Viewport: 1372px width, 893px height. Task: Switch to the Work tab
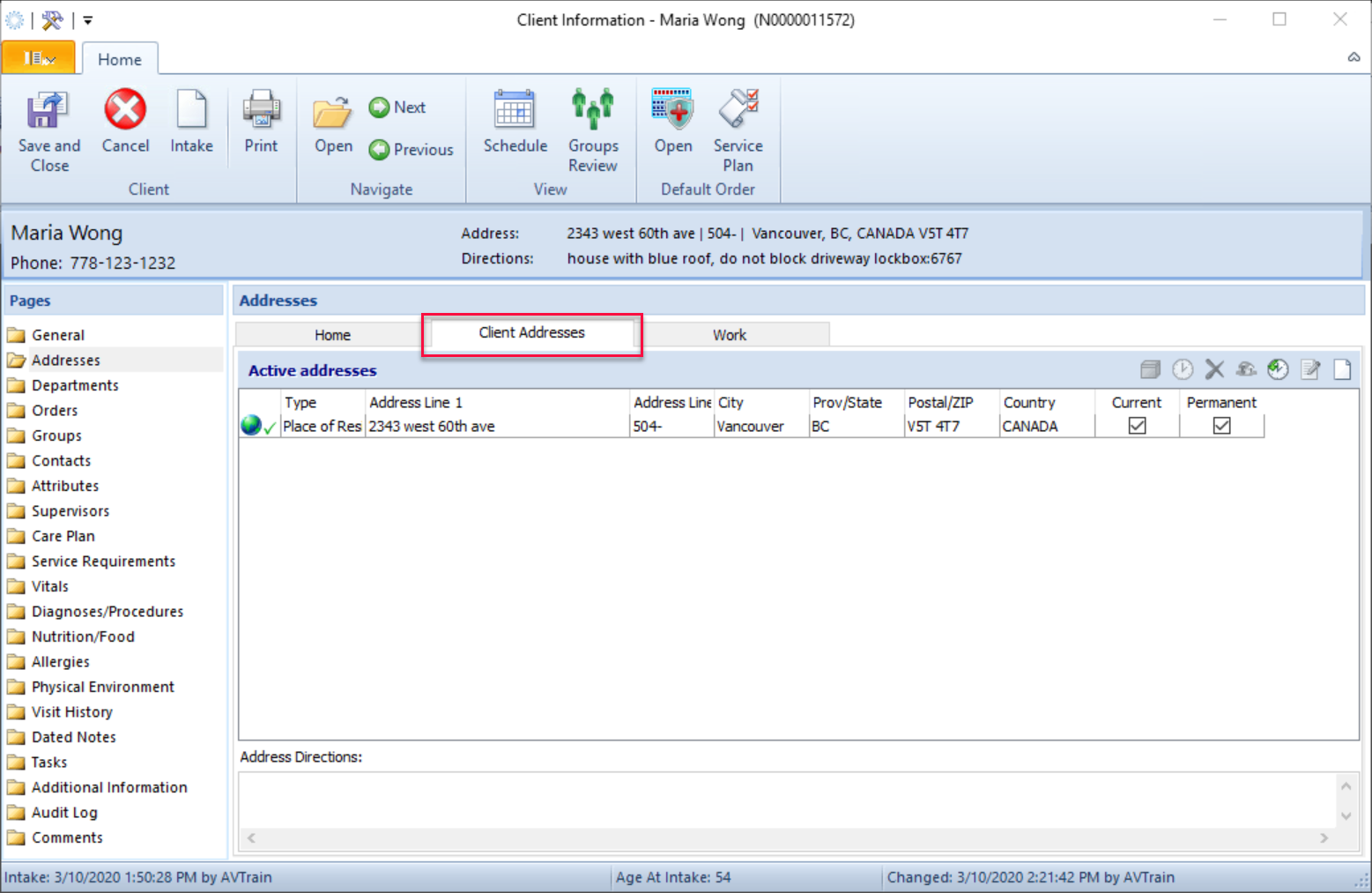[730, 334]
